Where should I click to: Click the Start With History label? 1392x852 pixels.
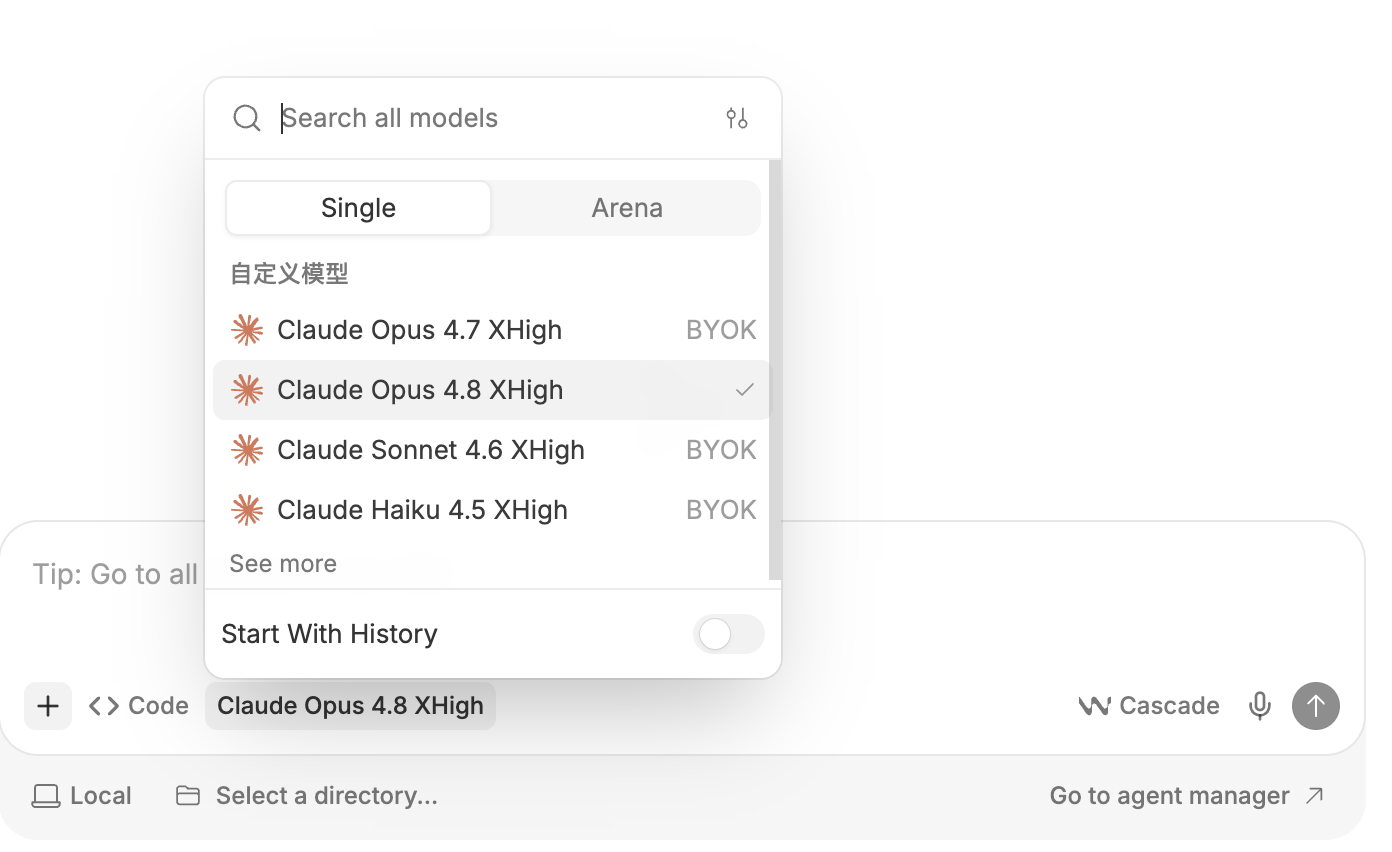click(x=329, y=634)
